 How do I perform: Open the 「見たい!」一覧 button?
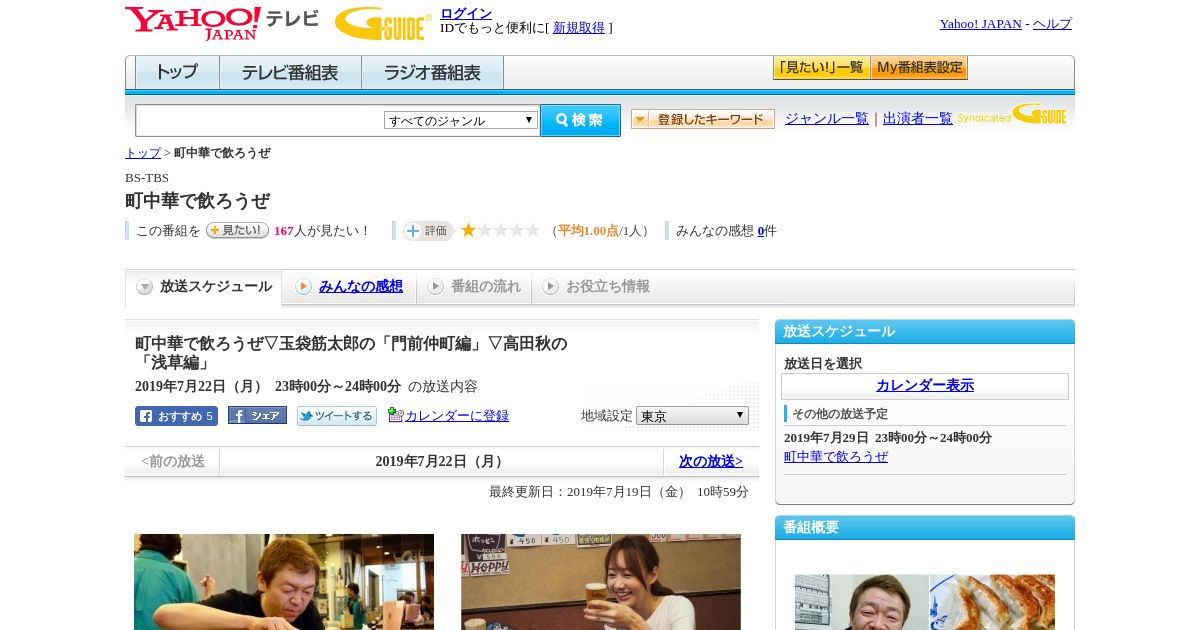click(x=821, y=68)
